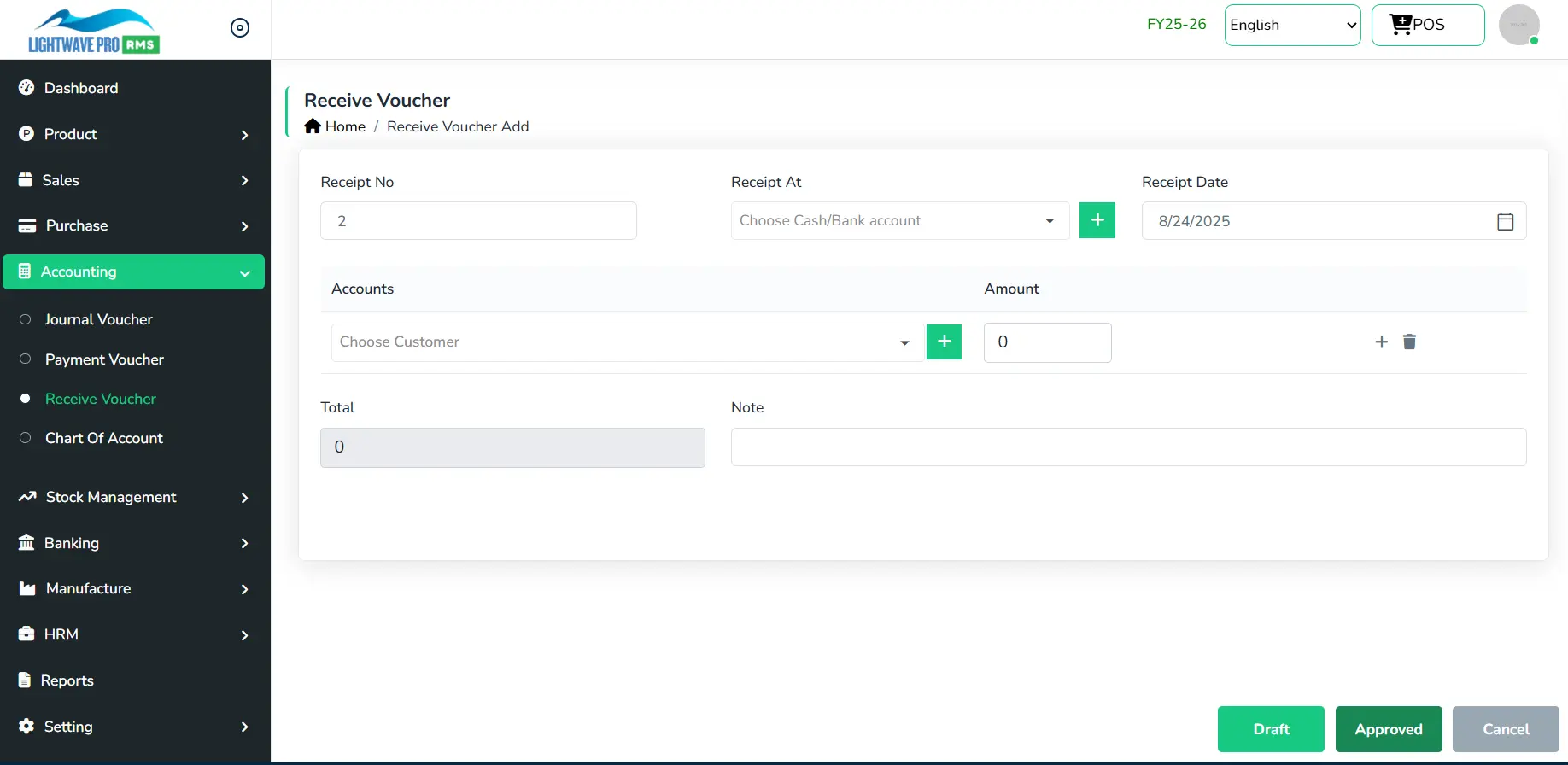Open the Choose Cash/Bank account dropdown

(899, 221)
